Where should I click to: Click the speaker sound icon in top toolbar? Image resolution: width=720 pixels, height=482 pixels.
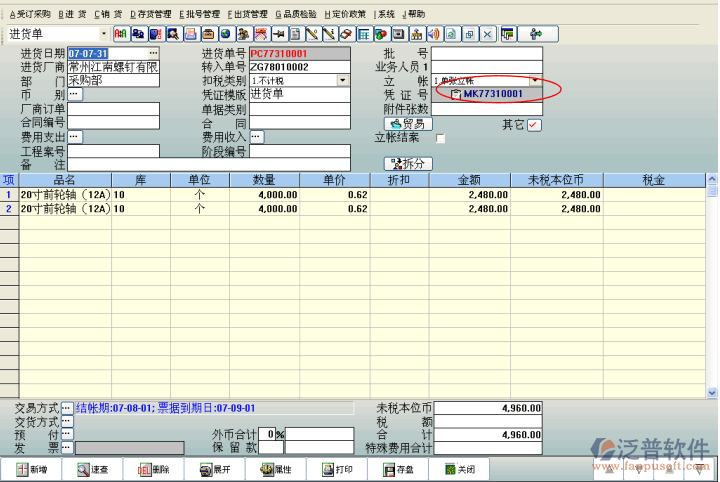point(433,34)
